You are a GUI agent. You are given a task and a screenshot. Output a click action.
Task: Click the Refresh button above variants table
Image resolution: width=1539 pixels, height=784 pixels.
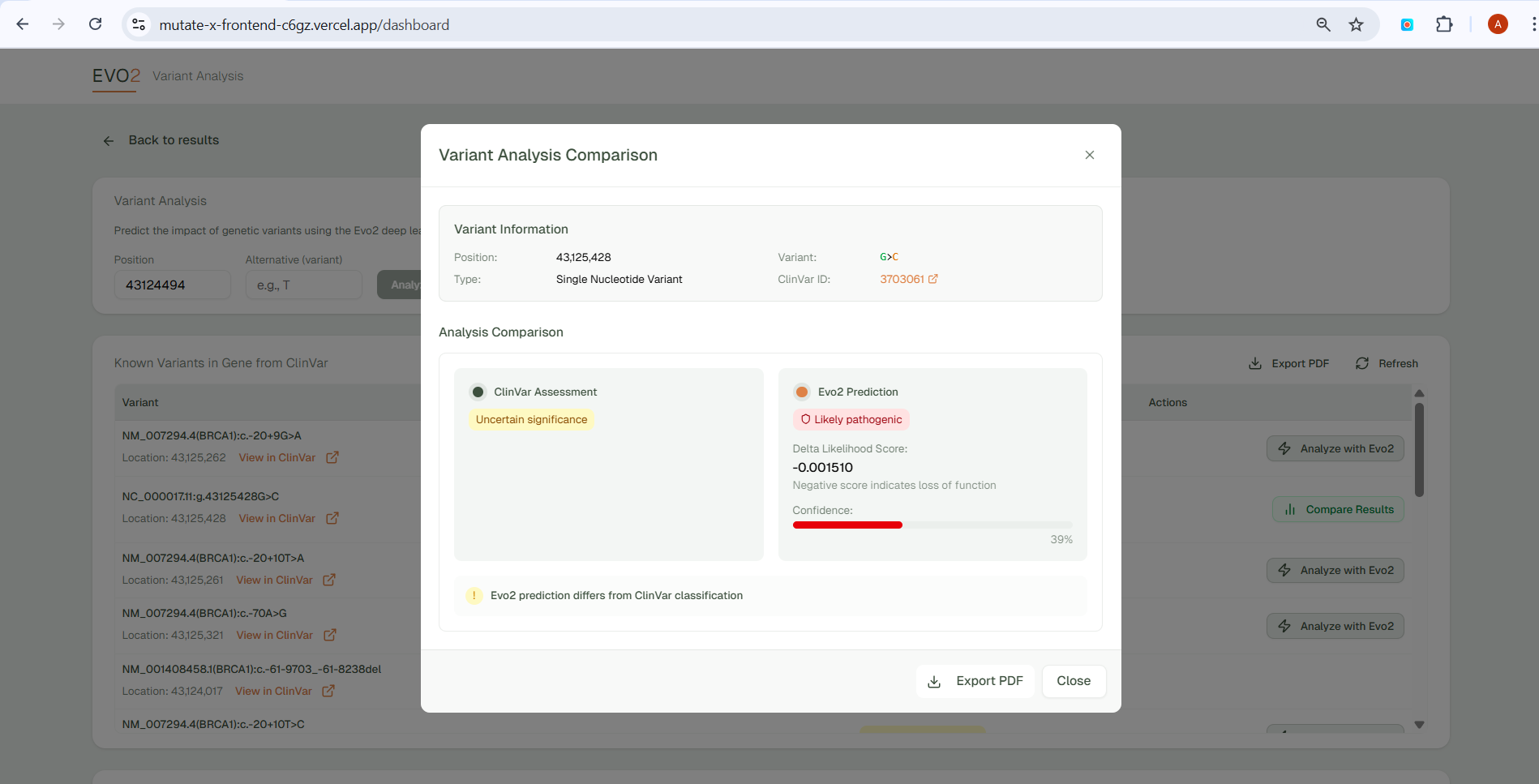point(1387,363)
